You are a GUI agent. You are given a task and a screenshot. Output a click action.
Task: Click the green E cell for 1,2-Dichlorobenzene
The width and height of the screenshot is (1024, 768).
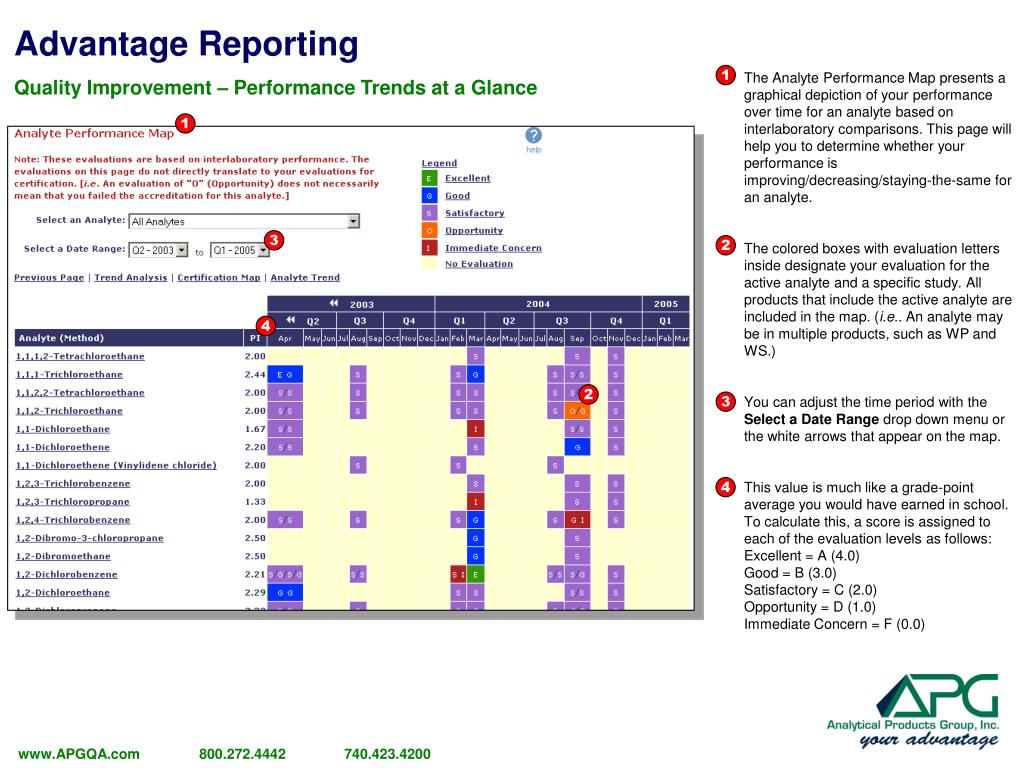pos(475,575)
